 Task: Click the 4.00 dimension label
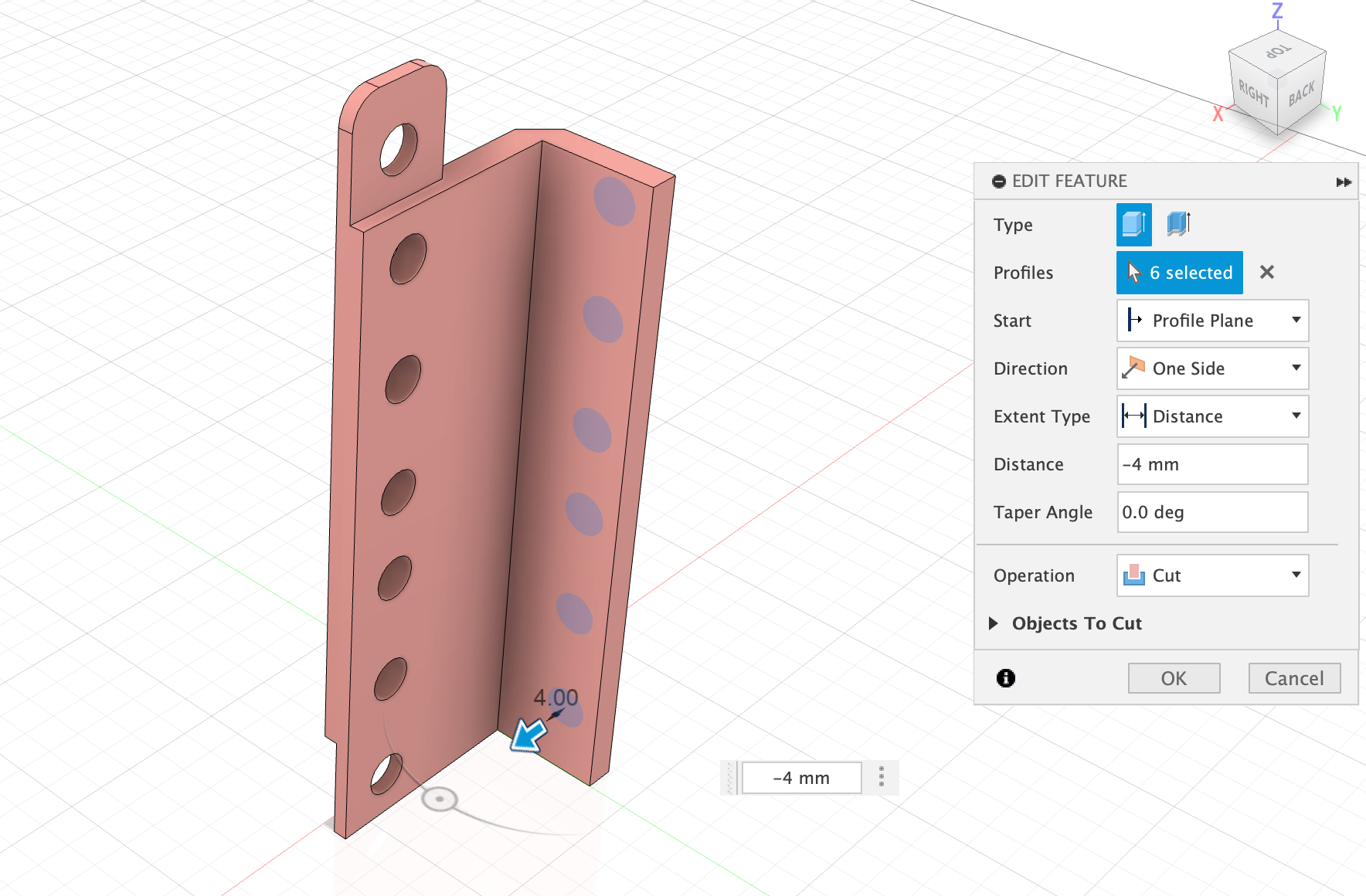tap(556, 697)
